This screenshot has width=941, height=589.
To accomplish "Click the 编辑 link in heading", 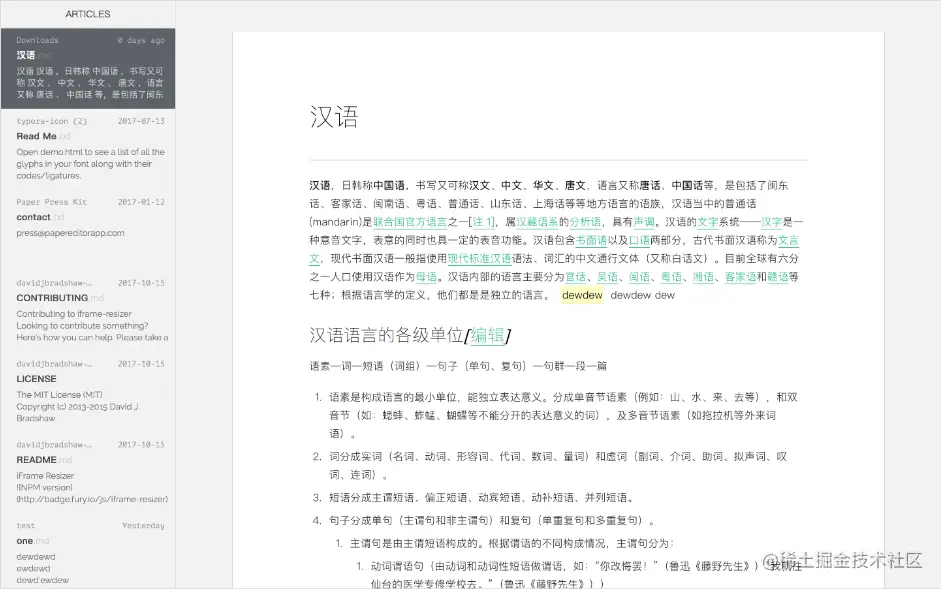I will pyautogui.click(x=487, y=335).
